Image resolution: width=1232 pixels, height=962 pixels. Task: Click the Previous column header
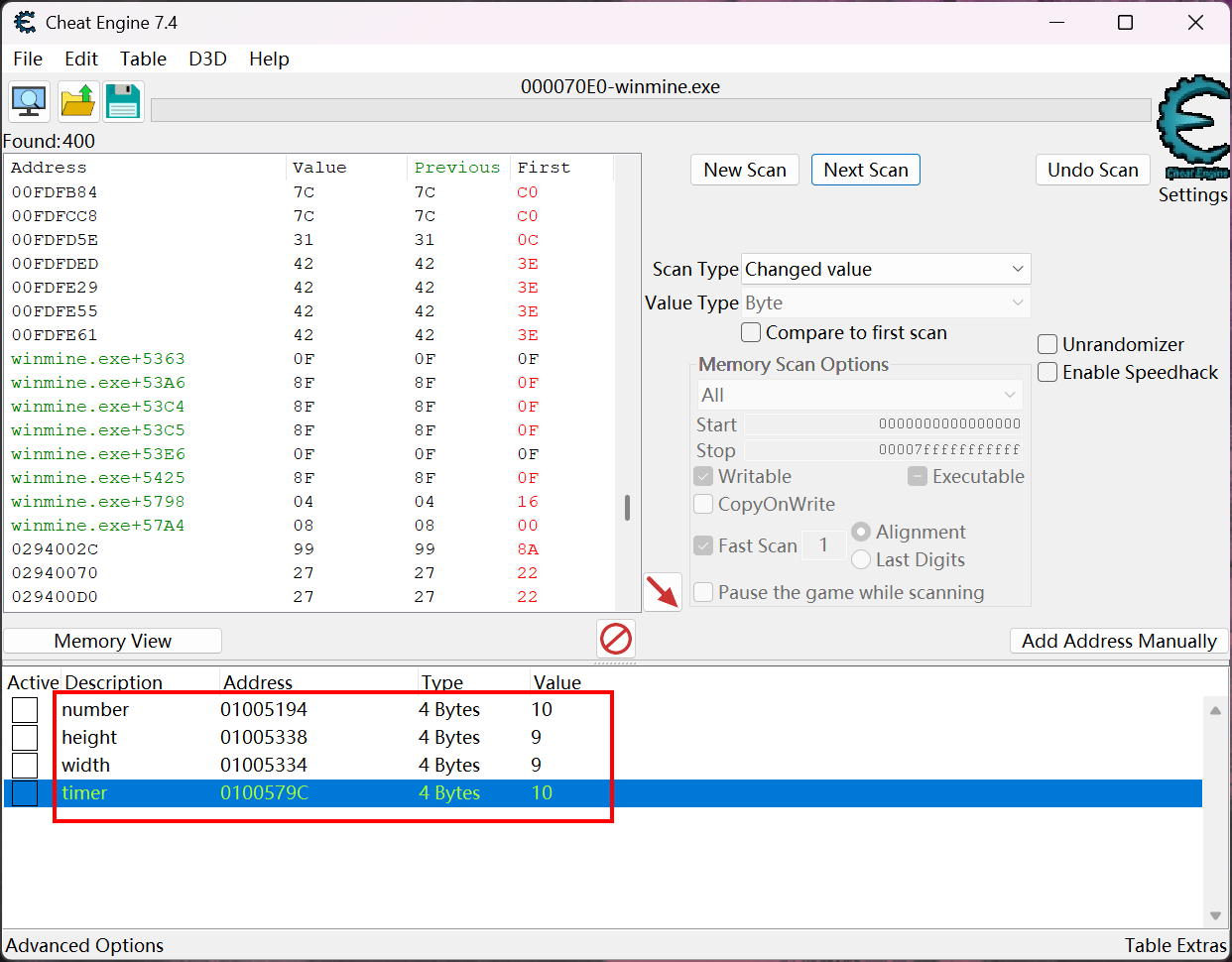point(457,168)
